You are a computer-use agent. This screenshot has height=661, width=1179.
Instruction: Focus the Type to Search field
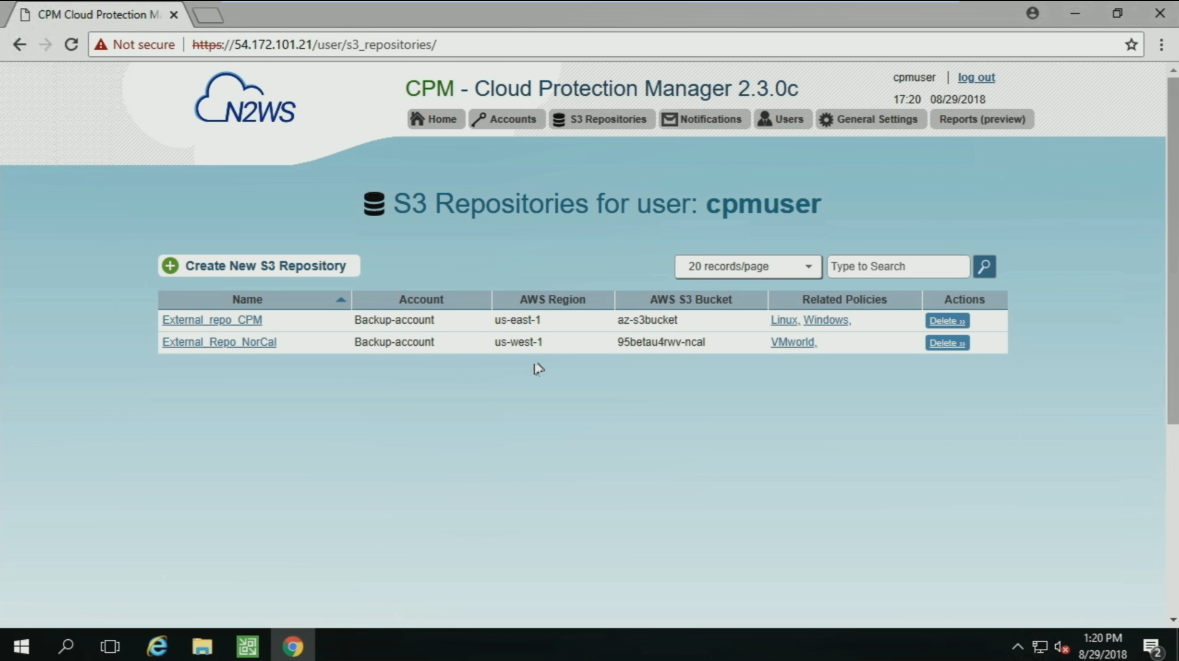click(x=898, y=266)
